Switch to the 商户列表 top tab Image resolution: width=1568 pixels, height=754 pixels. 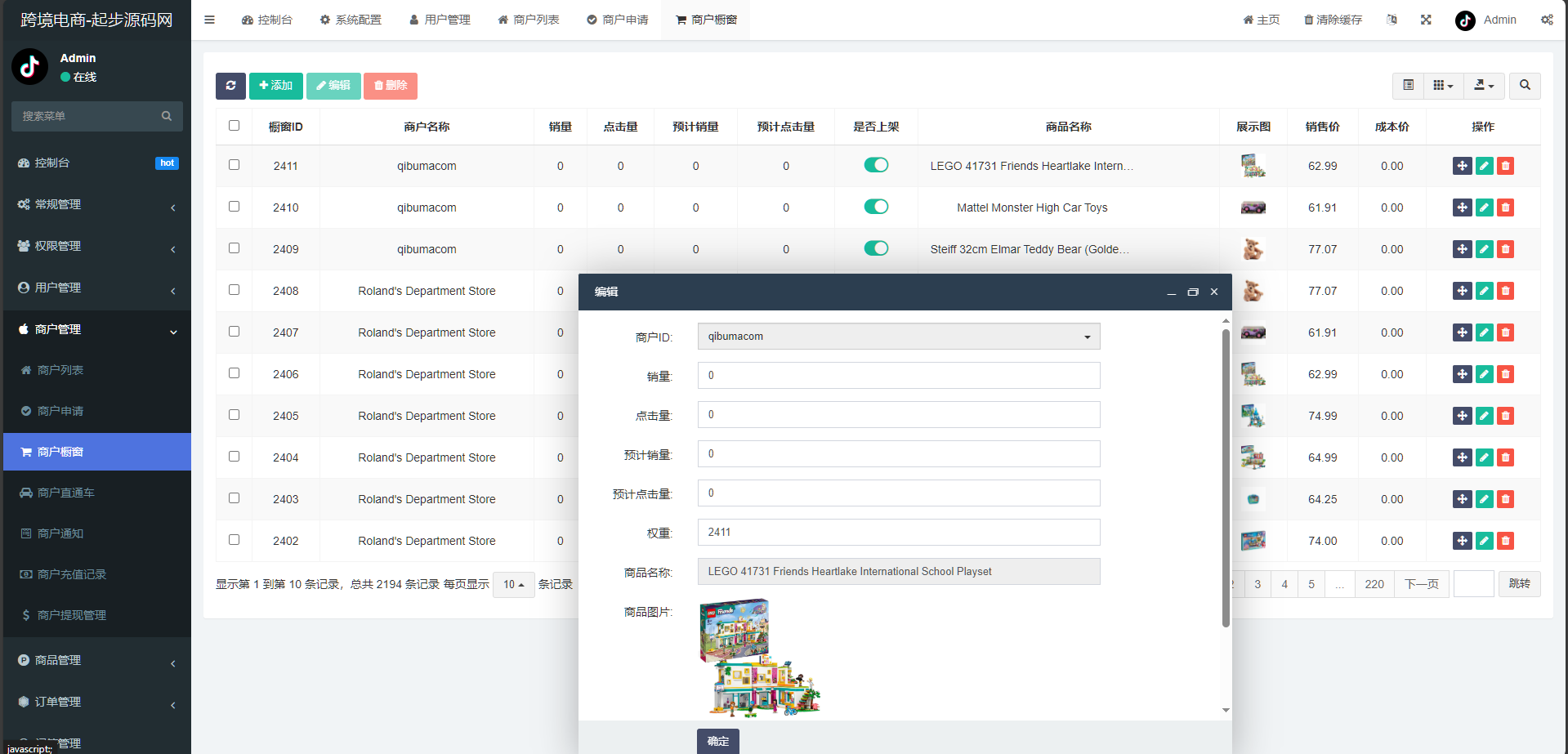[x=529, y=20]
